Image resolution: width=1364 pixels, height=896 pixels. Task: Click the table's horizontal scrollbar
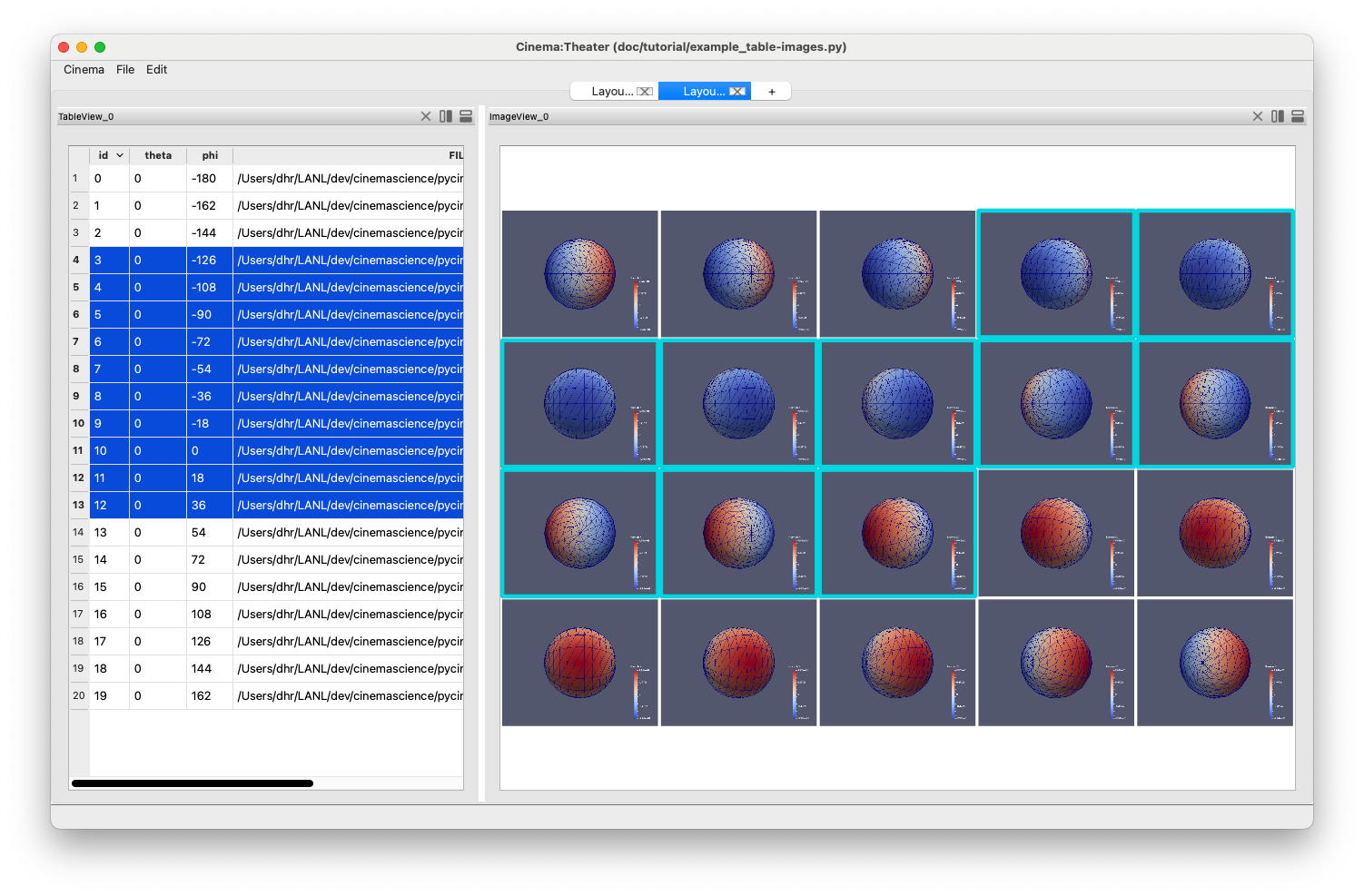pos(193,783)
